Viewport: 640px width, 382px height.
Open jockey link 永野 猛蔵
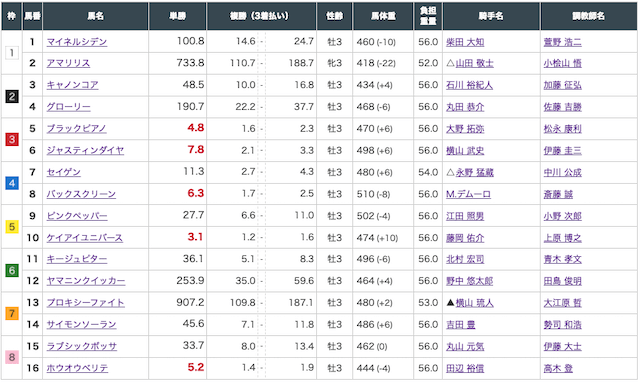tap(474, 173)
